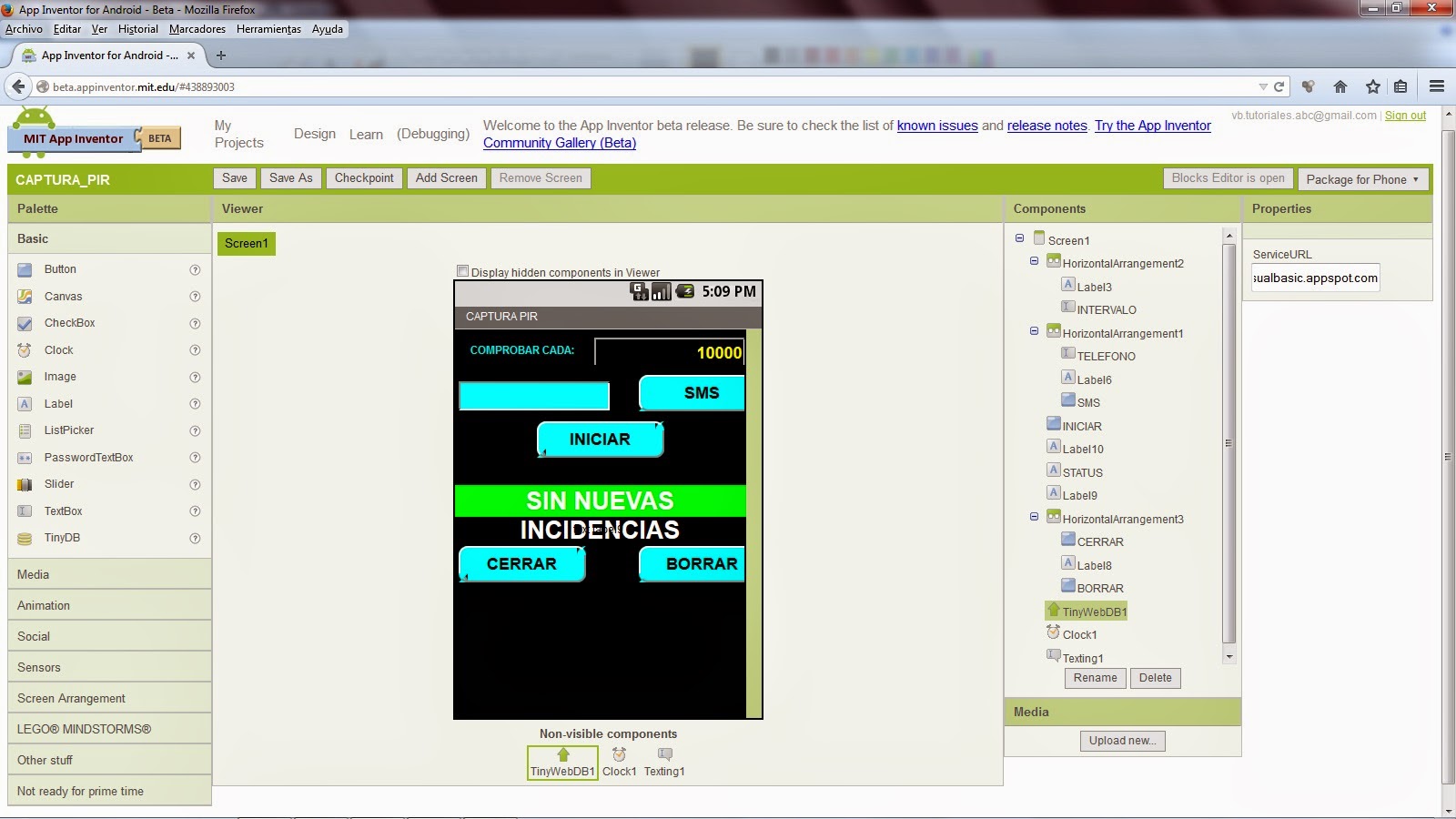Click the Save button

tap(235, 178)
